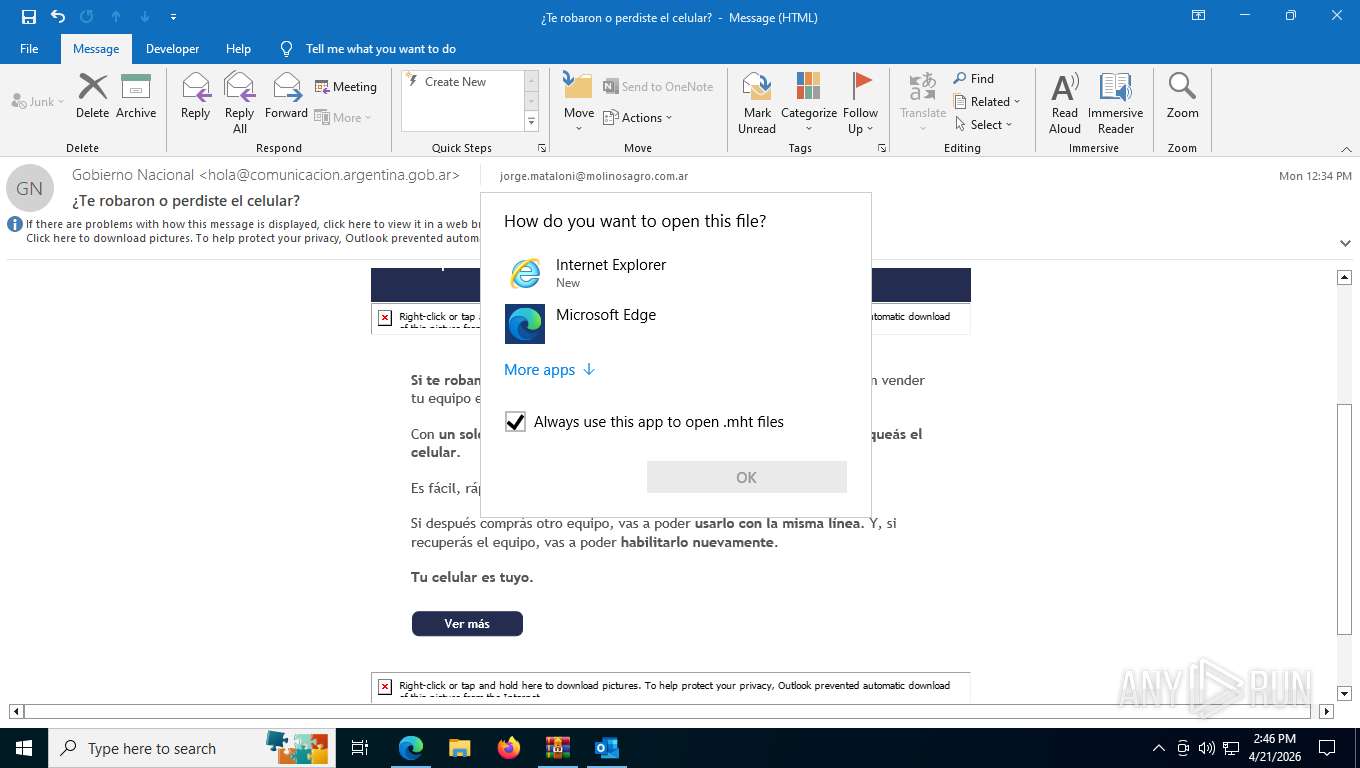This screenshot has height=768, width=1360.
Task: Open the More dropdown in Respond group
Action: point(343,117)
